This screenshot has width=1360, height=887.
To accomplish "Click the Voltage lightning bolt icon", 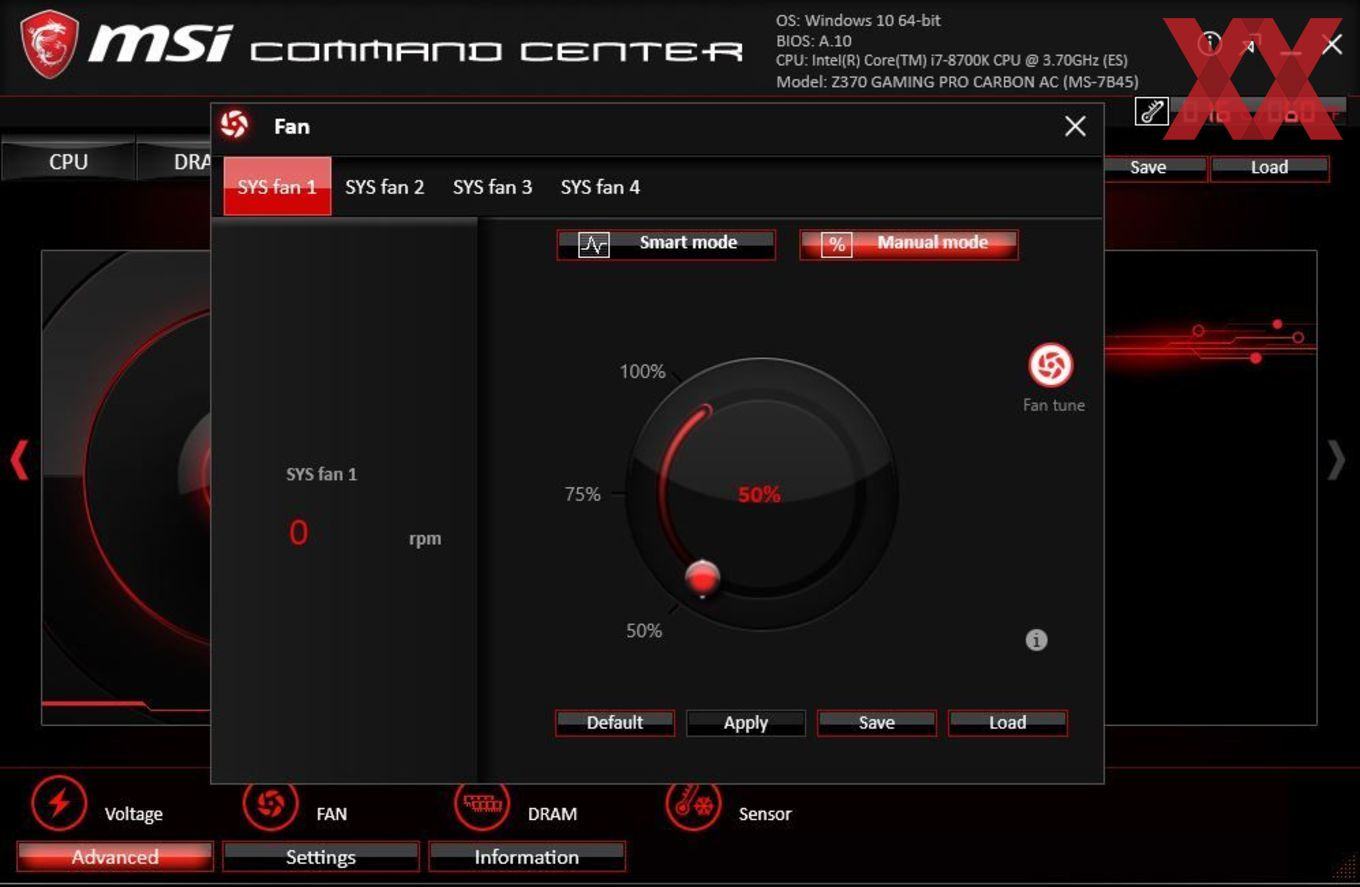I will point(59,803).
